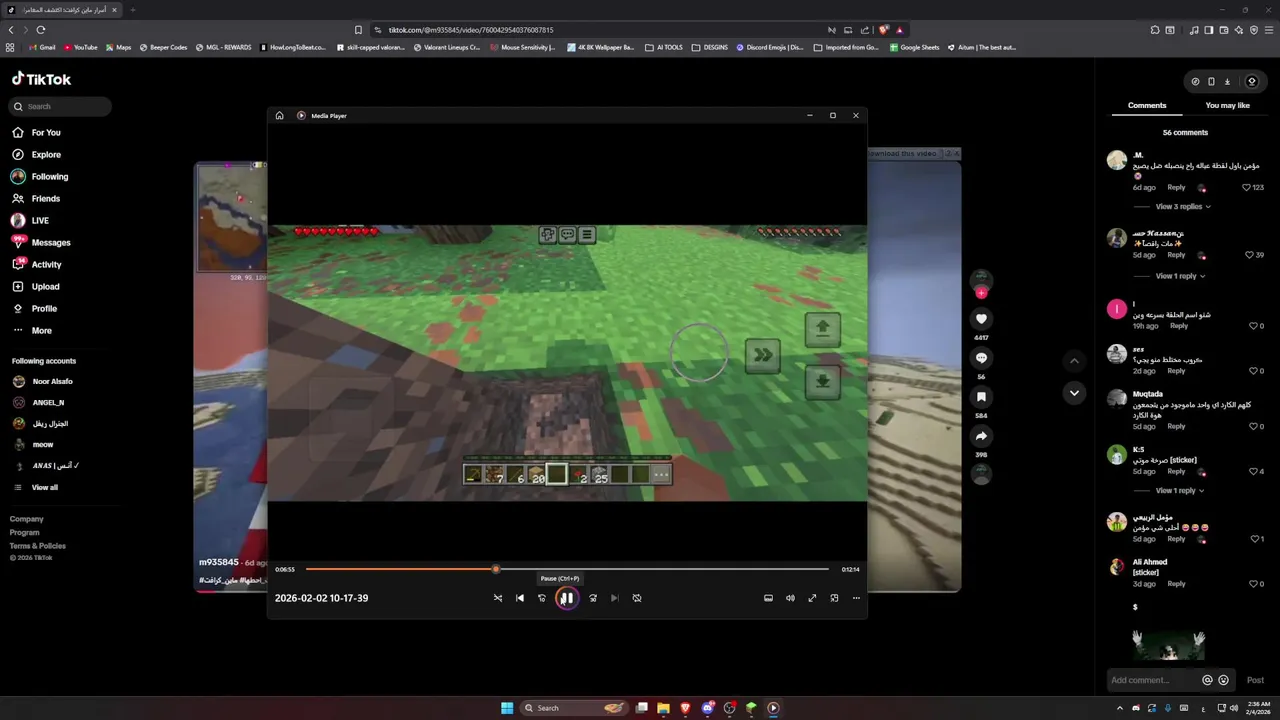Viewport: 1280px width, 720px height.
Task: Open Brave hamburger main menu
Action: click(x=1268, y=30)
